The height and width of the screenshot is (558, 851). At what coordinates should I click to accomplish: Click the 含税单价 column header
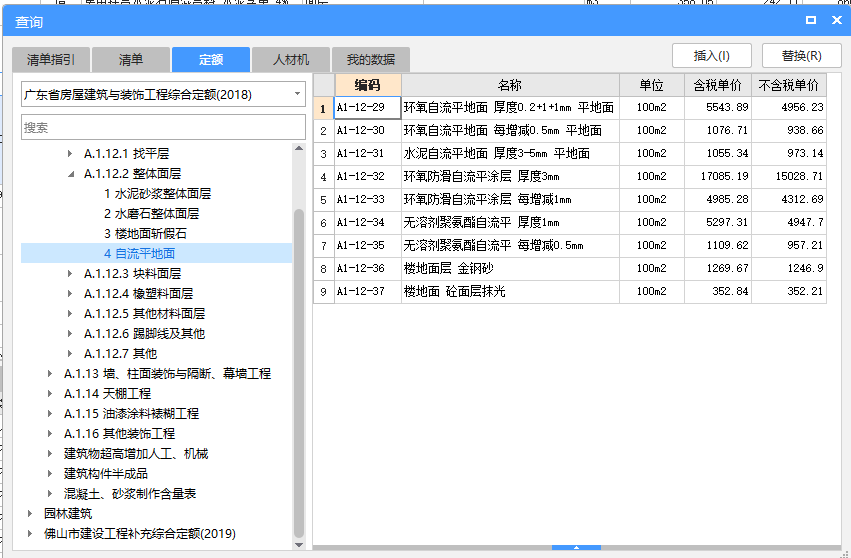pos(718,85)
